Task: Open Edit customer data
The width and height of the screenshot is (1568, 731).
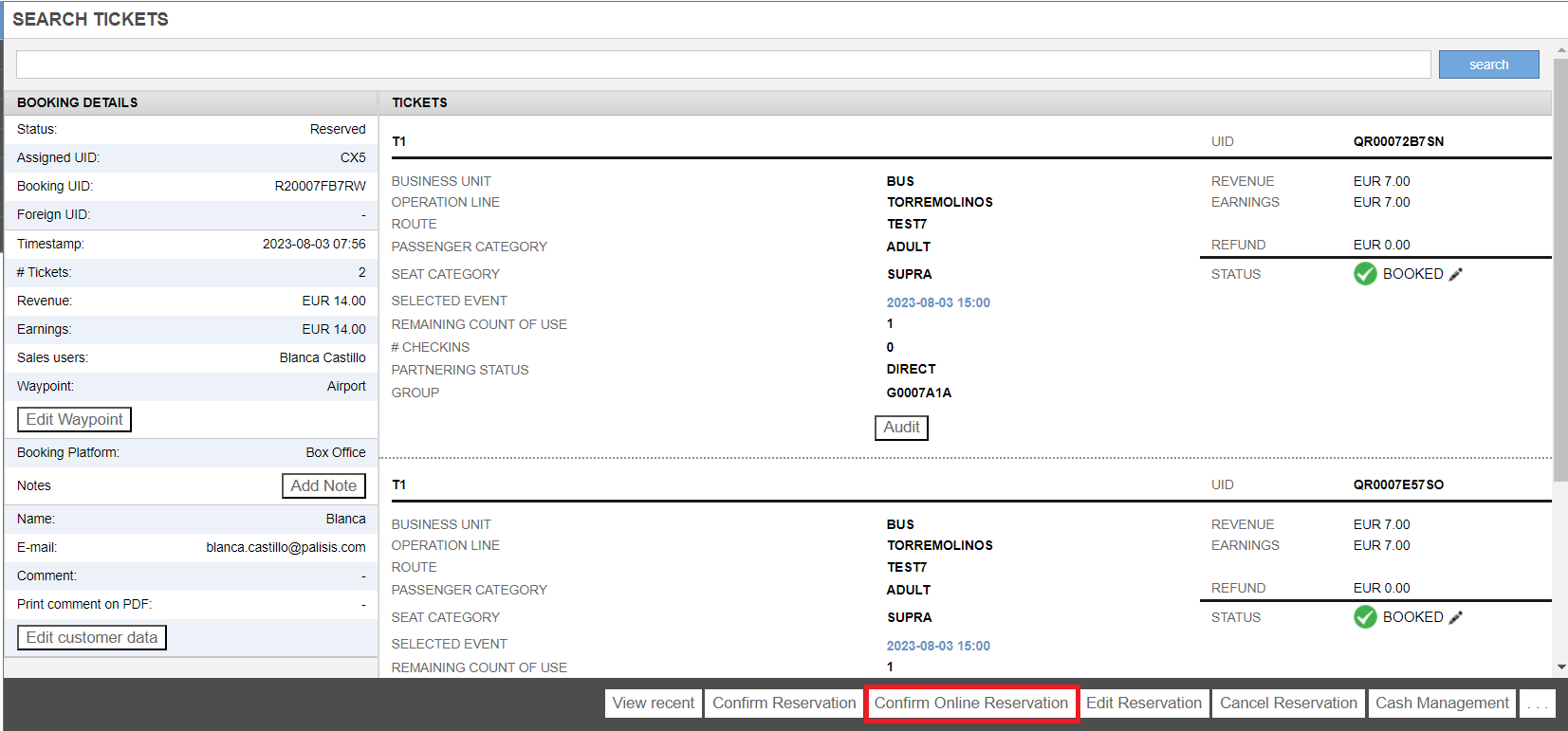Action: tap(92, 637)
